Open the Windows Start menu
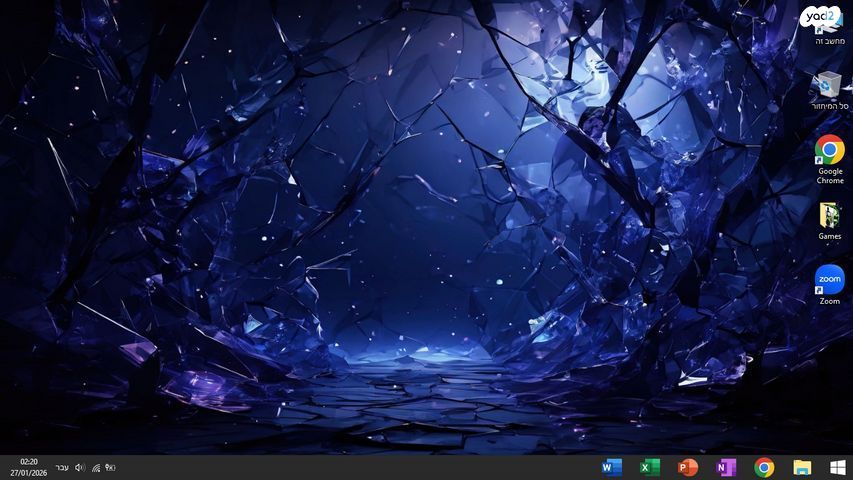 [838, 467]
